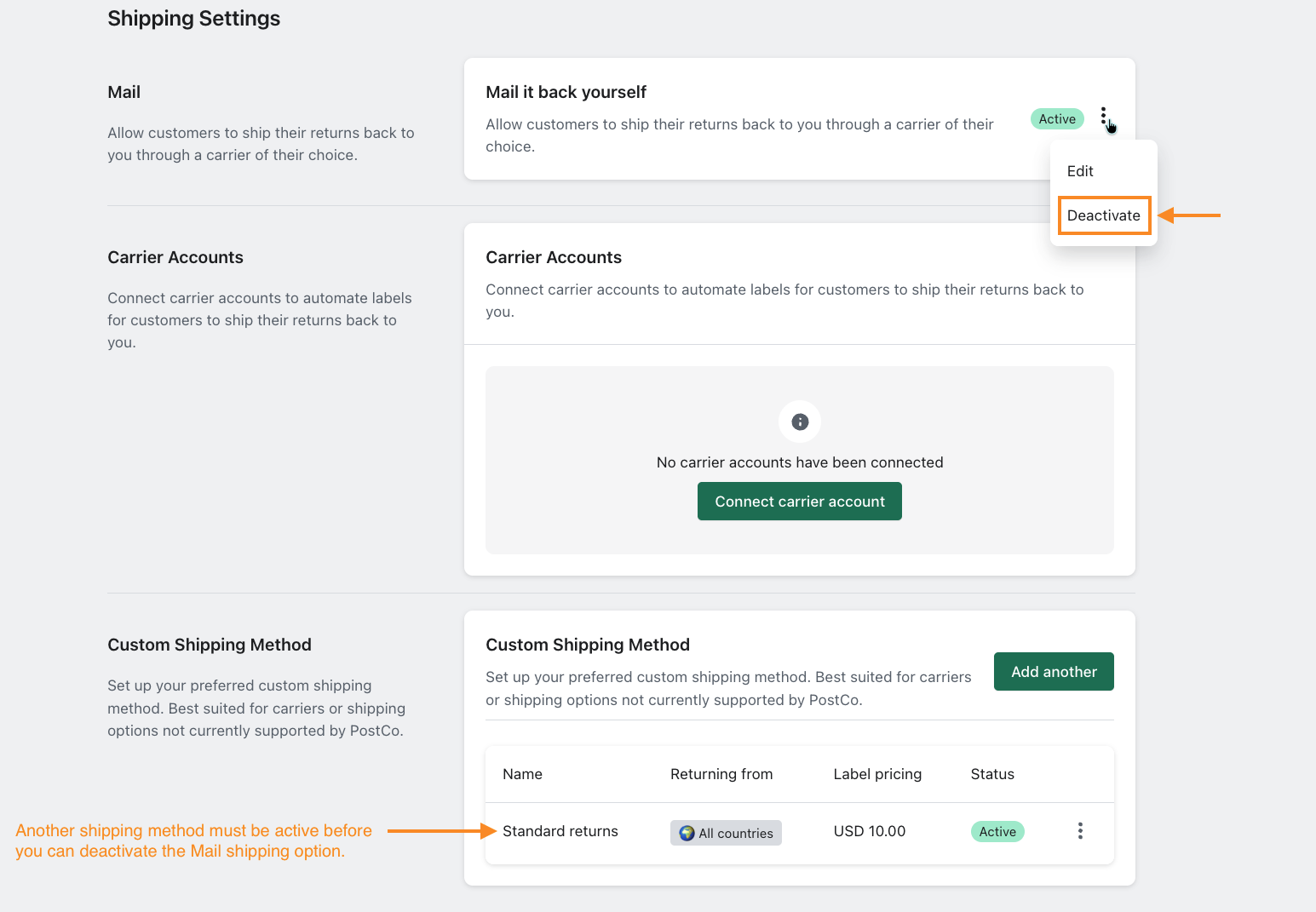Click the Returning from column header
The width and height of the screenshot is (1316, 912).
tap(721, 774)
